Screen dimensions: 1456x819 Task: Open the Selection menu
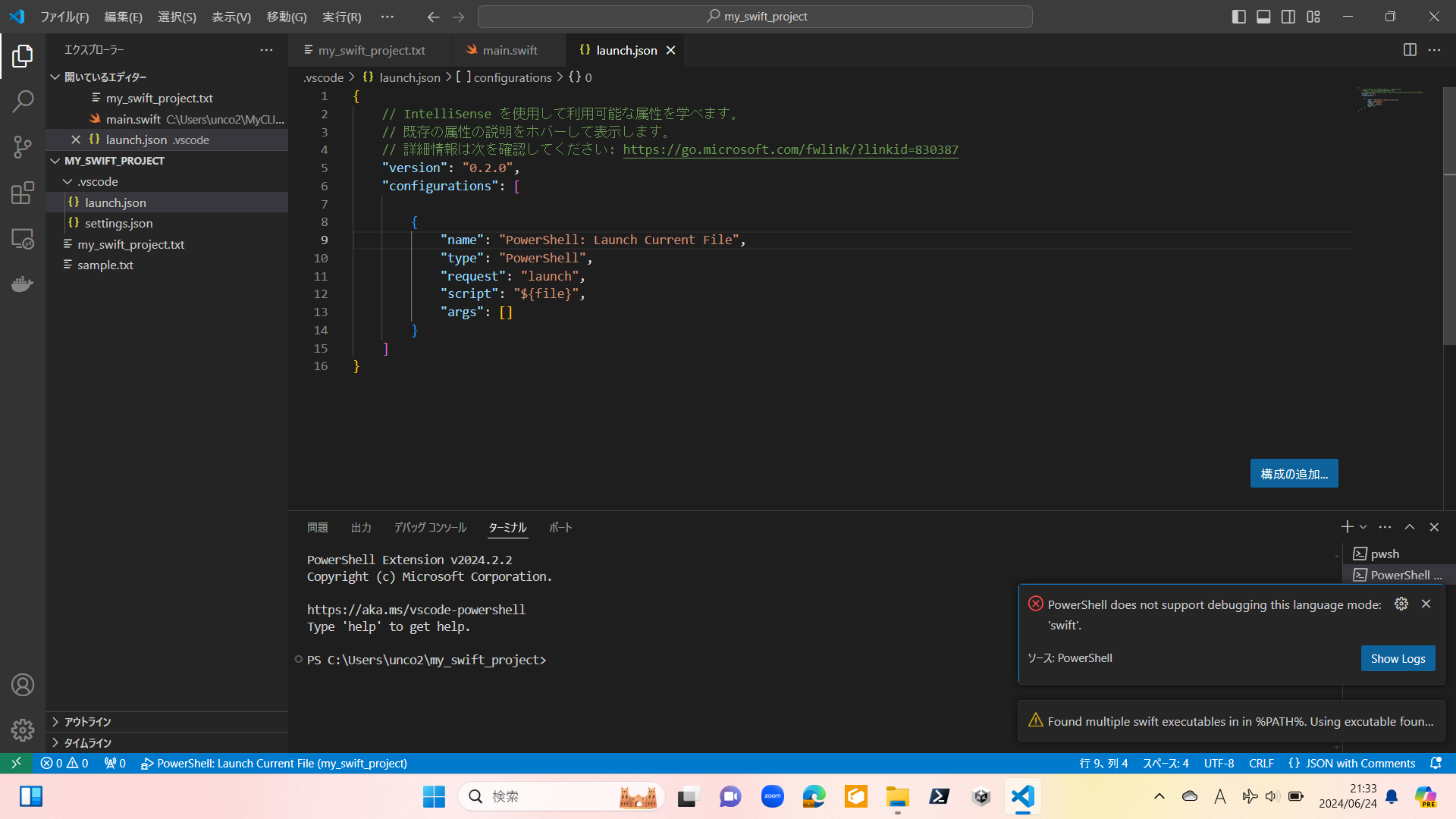(177, 17)
